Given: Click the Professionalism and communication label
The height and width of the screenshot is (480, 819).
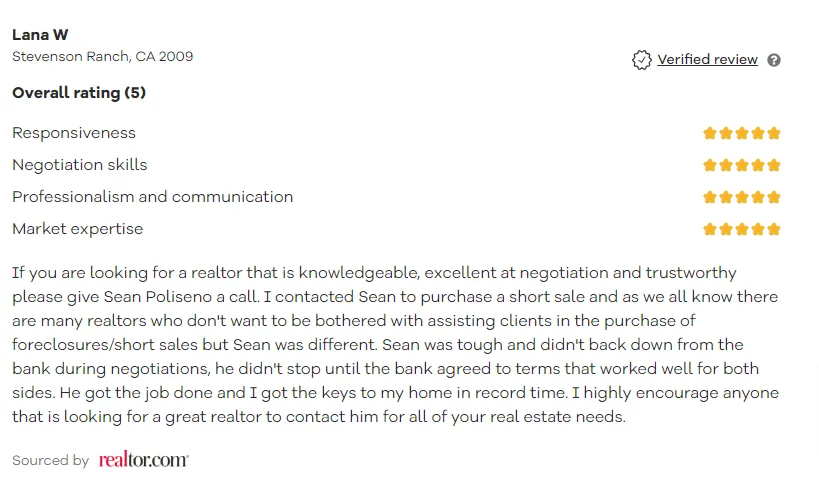Looking at the screenshot, I should [153, 197].
